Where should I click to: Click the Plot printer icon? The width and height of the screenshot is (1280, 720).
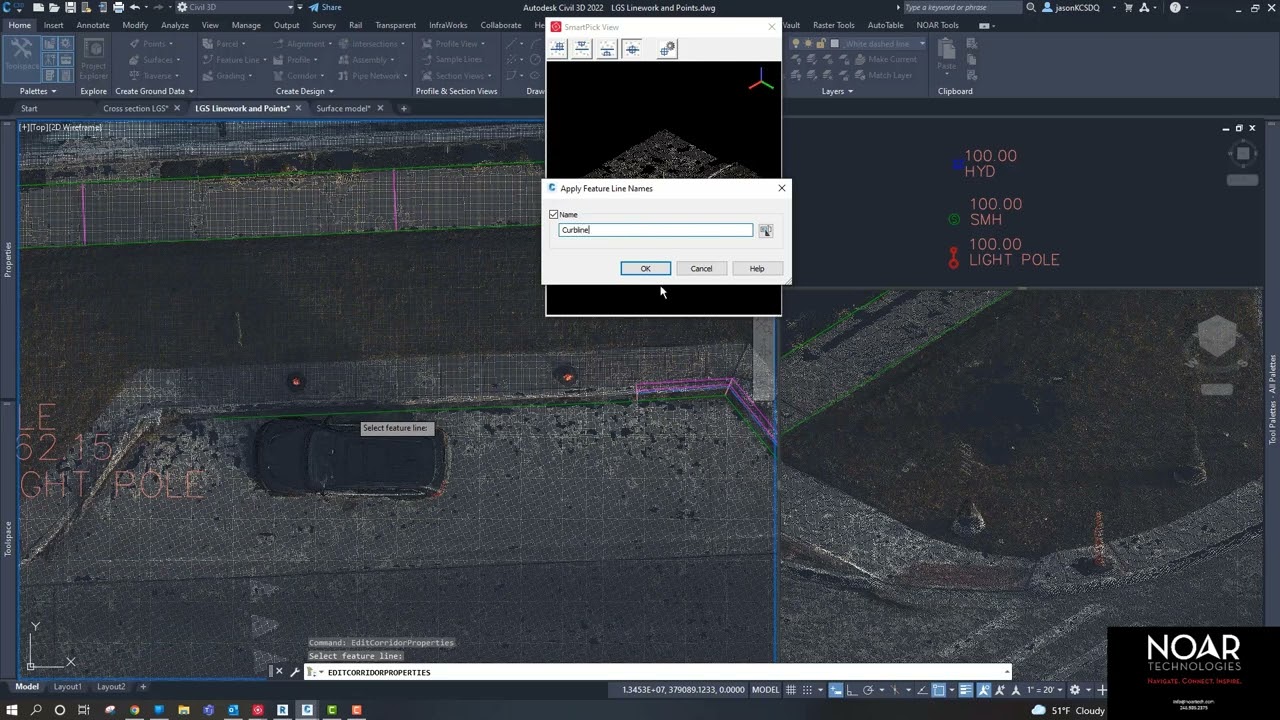[x=118, y=7]
